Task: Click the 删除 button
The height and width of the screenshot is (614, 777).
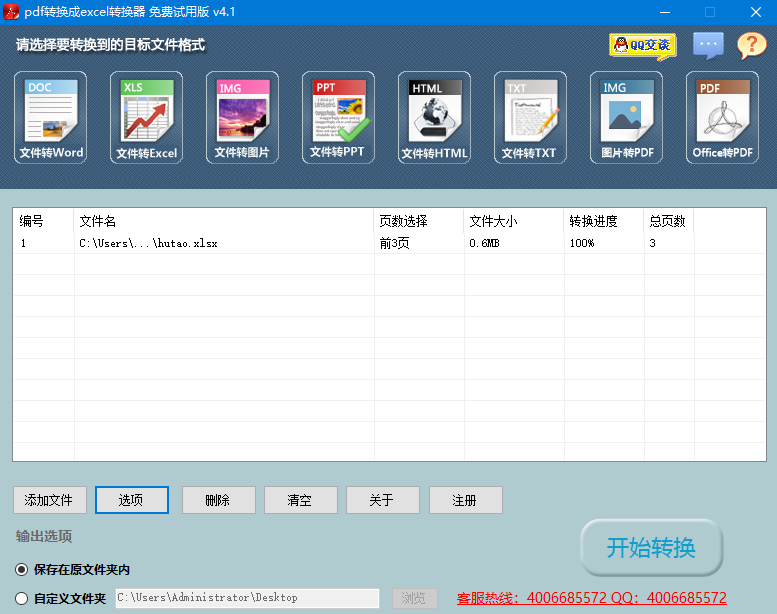Action: point(219,500)
